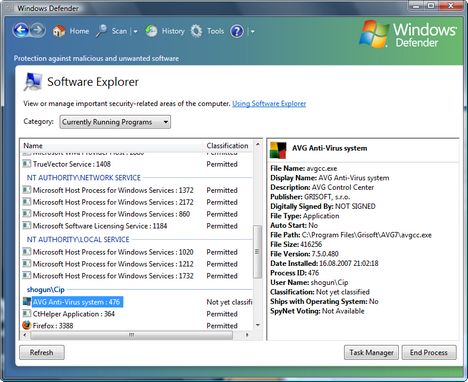This screenshot has height=382, width=468.
Task: Select Microsoft Host Process for Windows Services : 1212
Action: (137, 264)
